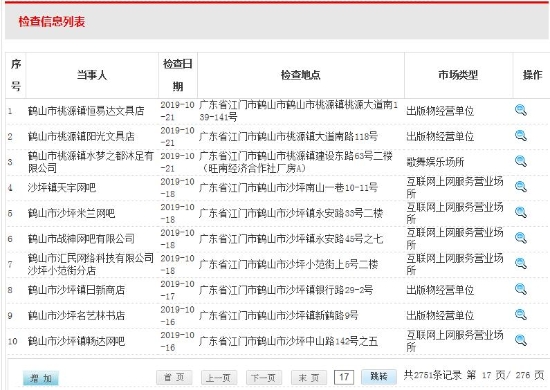The height and width of the screenshot is (390, 550).
Task: Click record count text 共2751条记录
Action: pyautogui.click(x=432, y=375)
